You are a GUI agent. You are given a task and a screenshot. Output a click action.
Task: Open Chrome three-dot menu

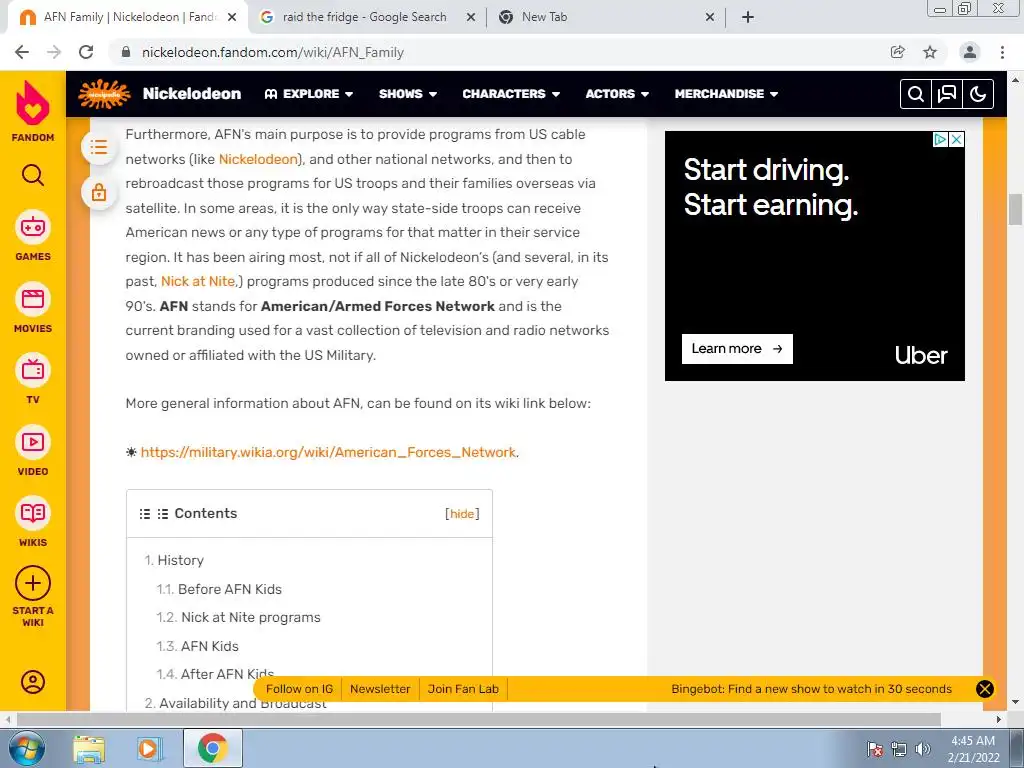(x=1002, y=52)
